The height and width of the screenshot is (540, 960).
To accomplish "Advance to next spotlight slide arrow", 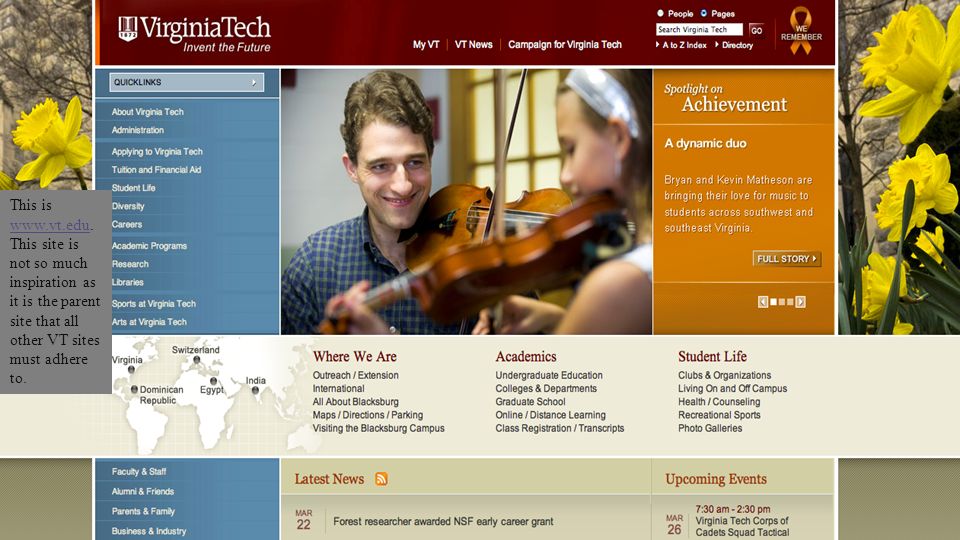I will coord(800,302).
